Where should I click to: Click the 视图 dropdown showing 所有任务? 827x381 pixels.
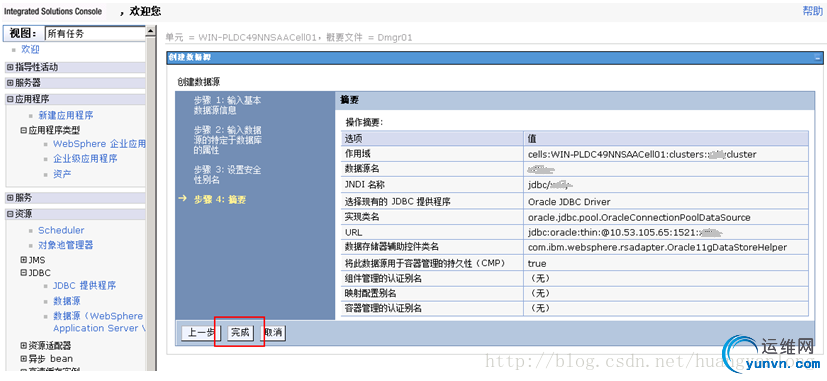[95, 34]
